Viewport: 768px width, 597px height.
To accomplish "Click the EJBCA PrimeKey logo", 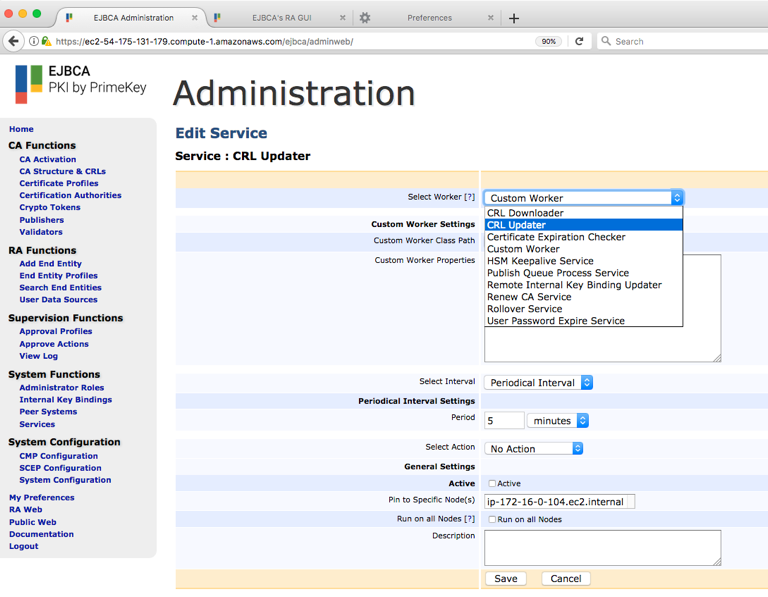I will pos(80,84).
